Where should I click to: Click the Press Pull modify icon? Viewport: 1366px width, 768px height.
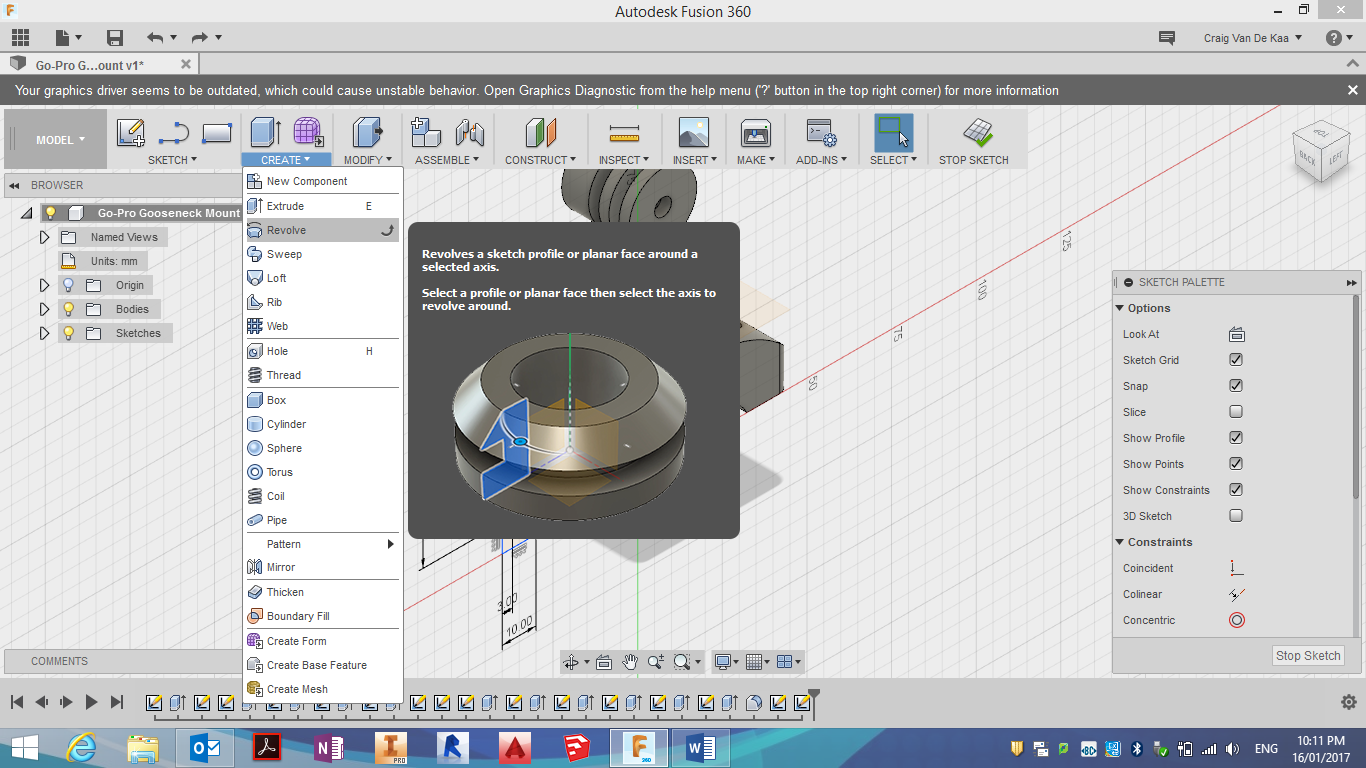point(367,133)
